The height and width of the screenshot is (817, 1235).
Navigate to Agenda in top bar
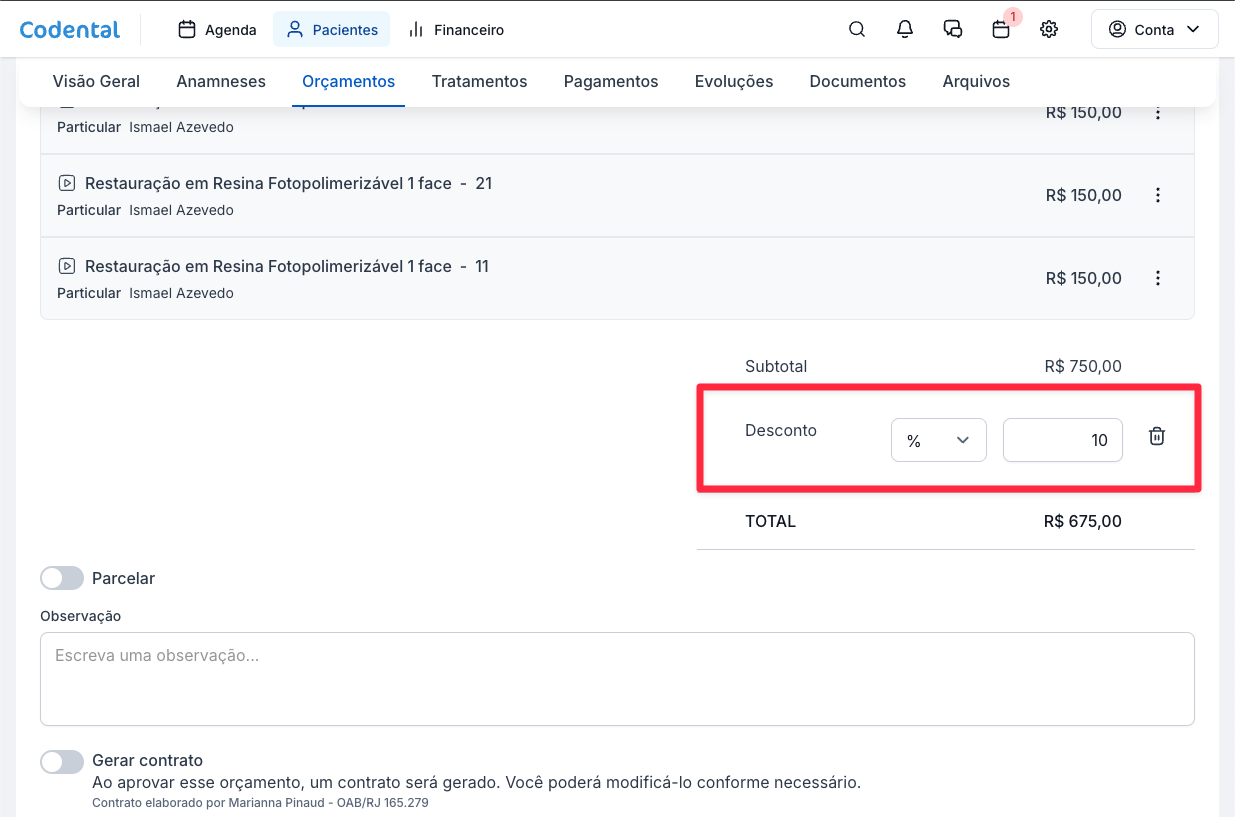click(217, 30)
